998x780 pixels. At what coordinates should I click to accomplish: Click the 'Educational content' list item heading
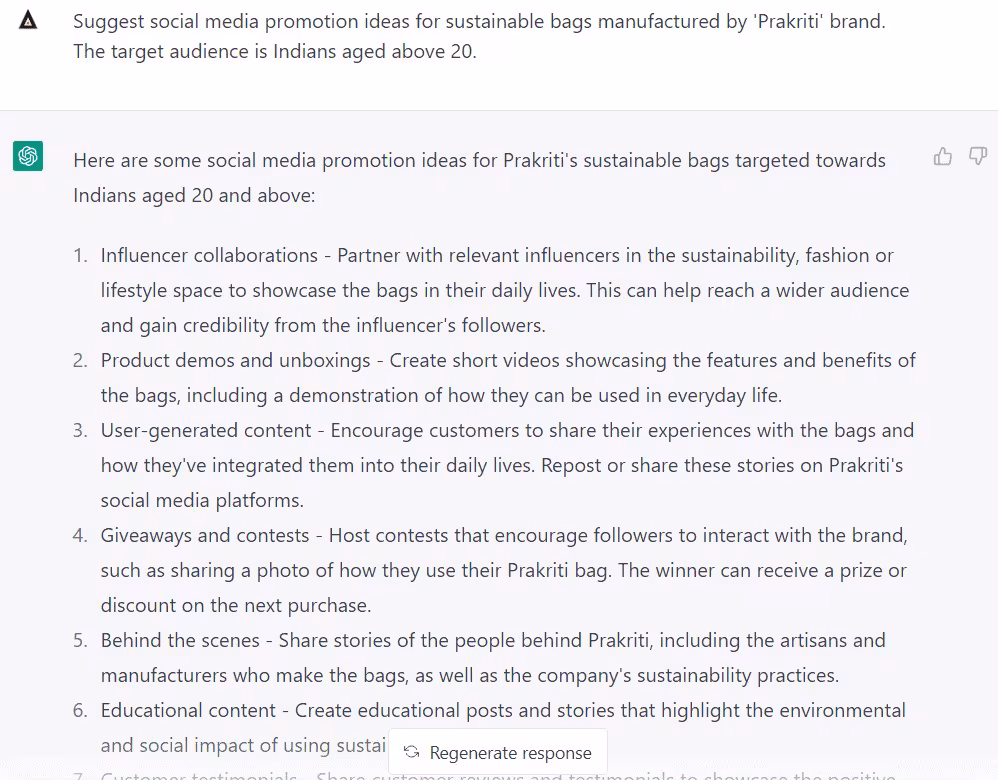click(x=188, y=710)
